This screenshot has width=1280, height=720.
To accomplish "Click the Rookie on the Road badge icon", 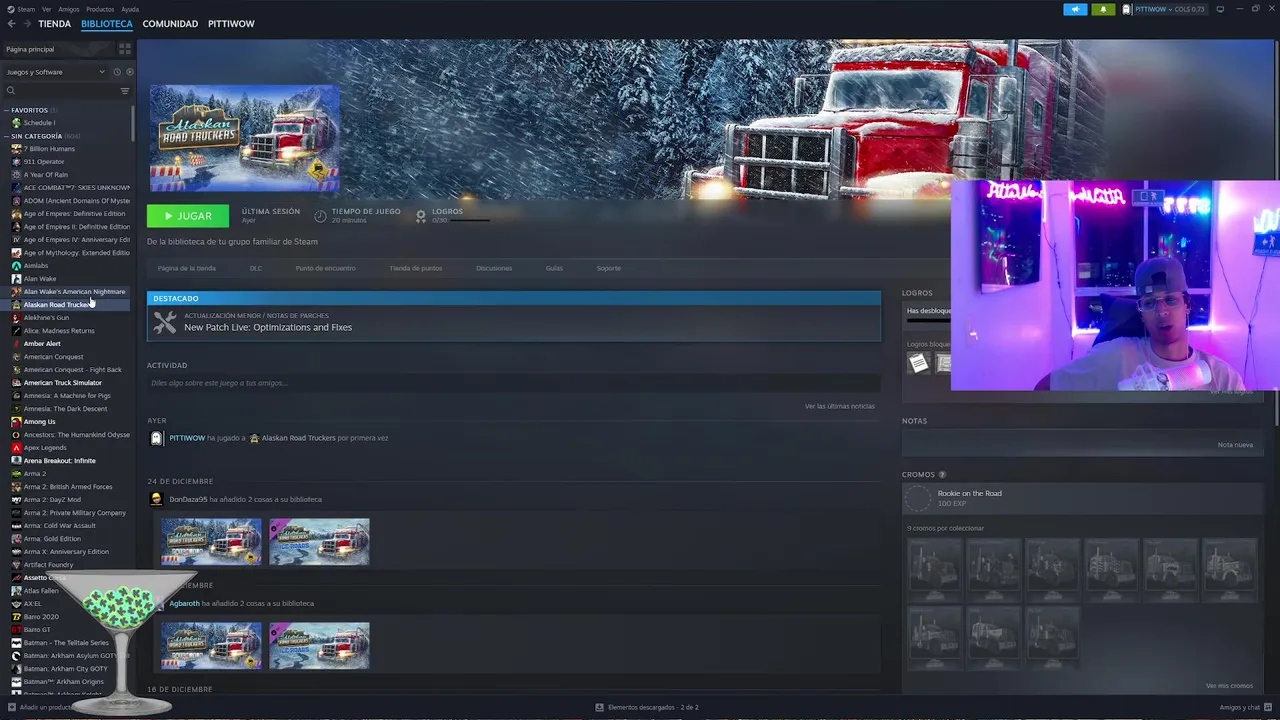I will click(917, 498).
